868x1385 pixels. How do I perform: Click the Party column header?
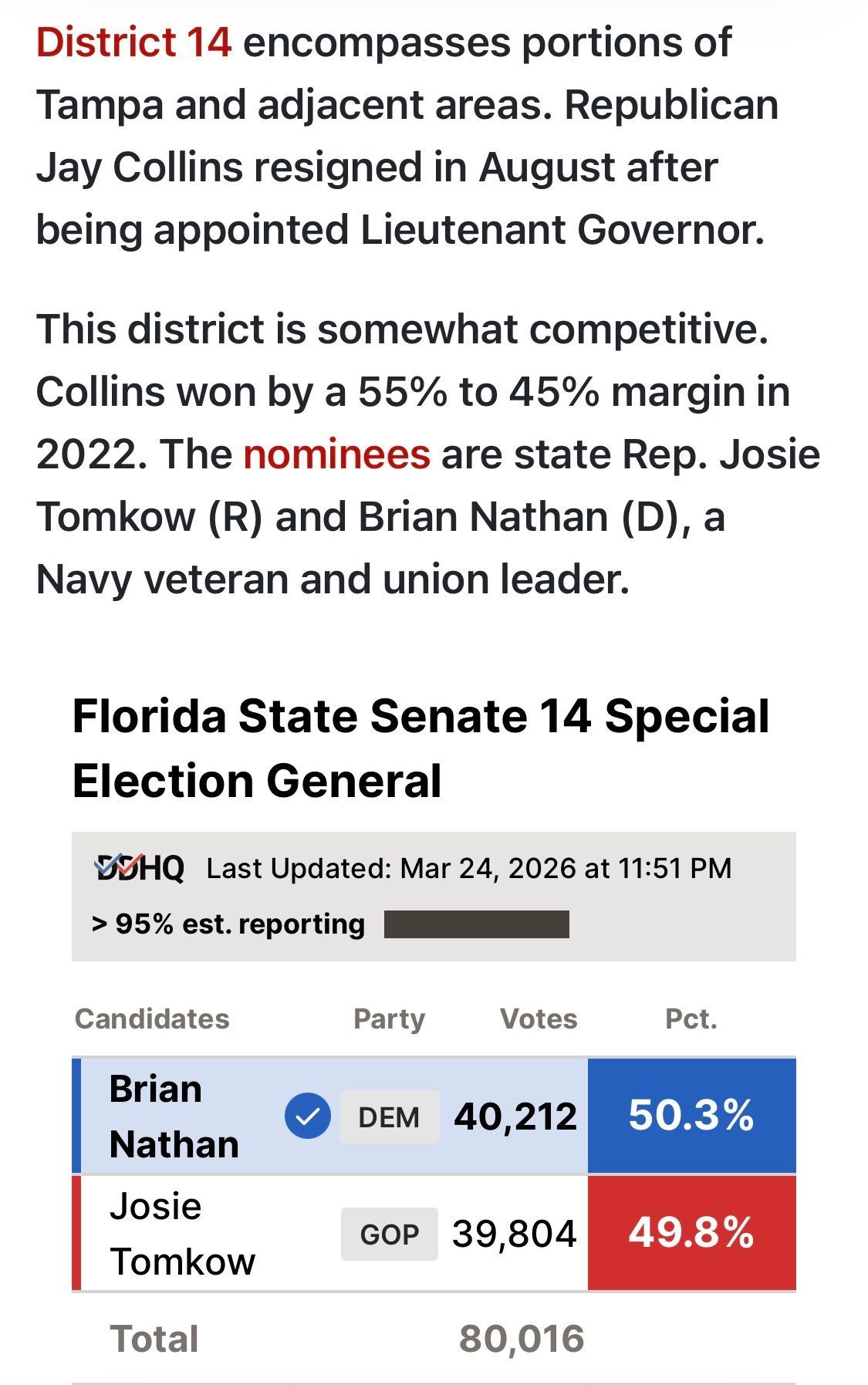(389, 1018)
